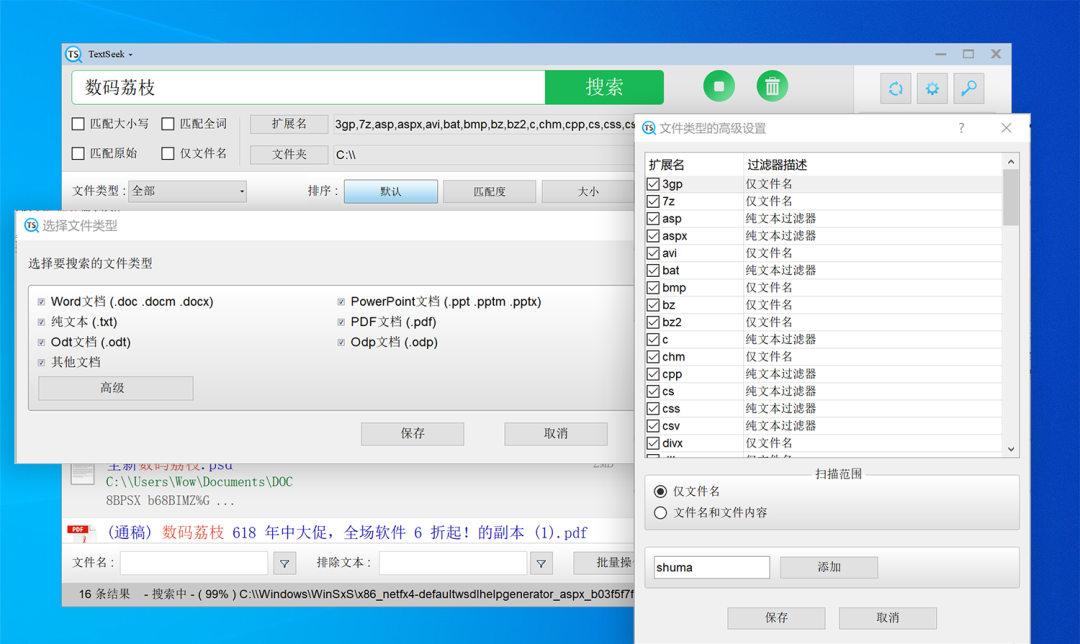The height and width of the screenshot is (644, 1080).
Task: Click the extension list scrollbar thumb
Action: click(x=1010, y=197)
